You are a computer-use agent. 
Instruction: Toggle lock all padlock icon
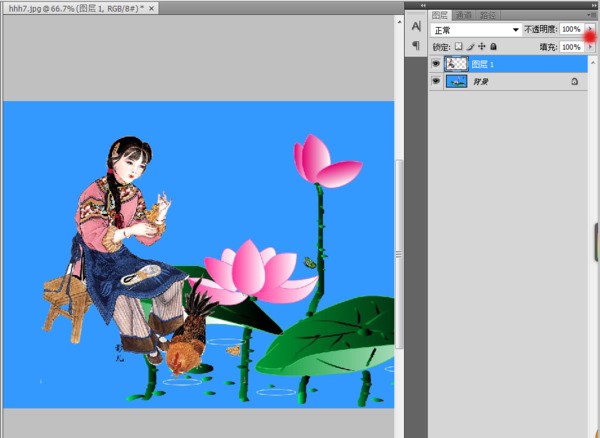494,47
